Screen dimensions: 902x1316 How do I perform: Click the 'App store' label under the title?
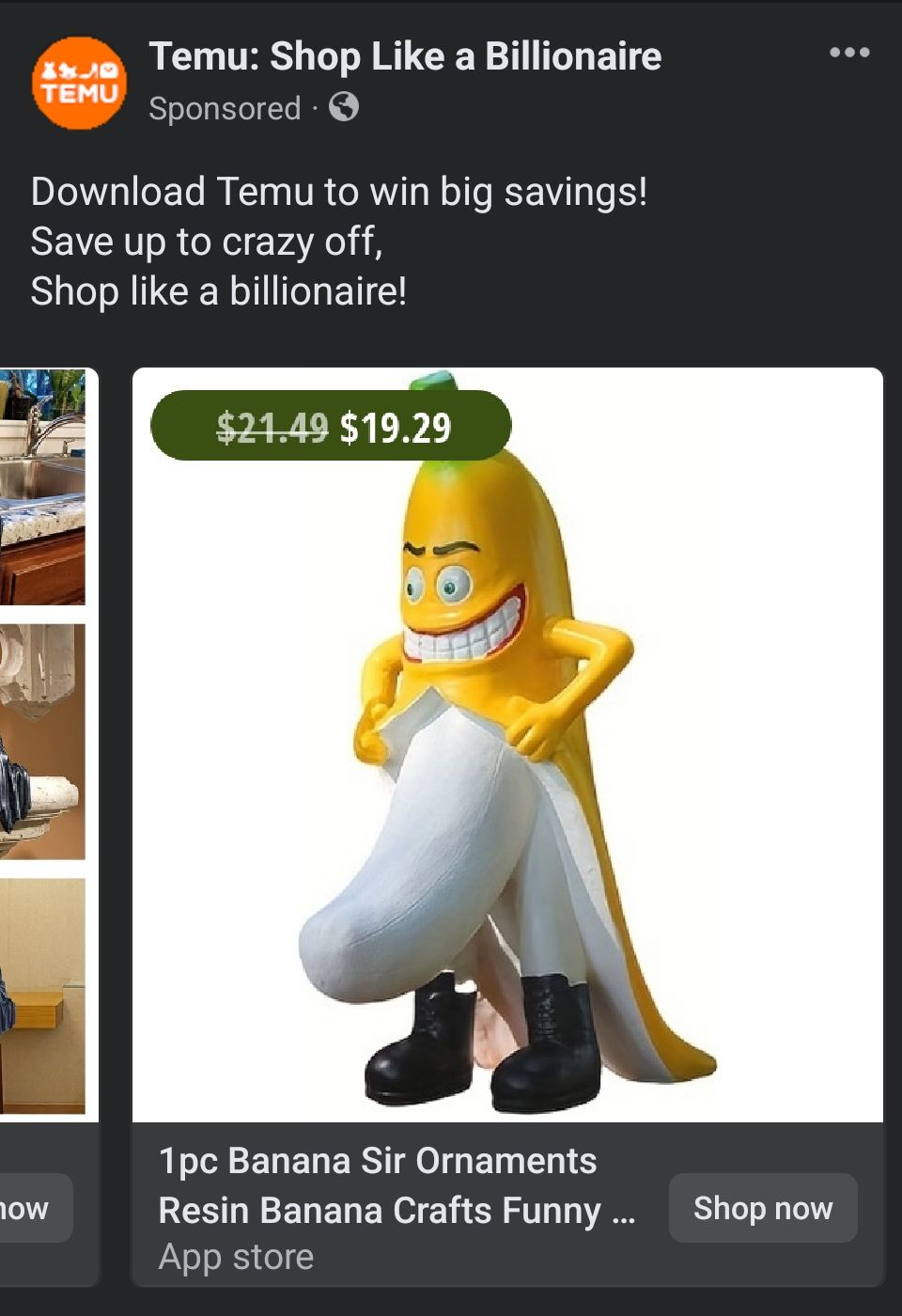236,1257
